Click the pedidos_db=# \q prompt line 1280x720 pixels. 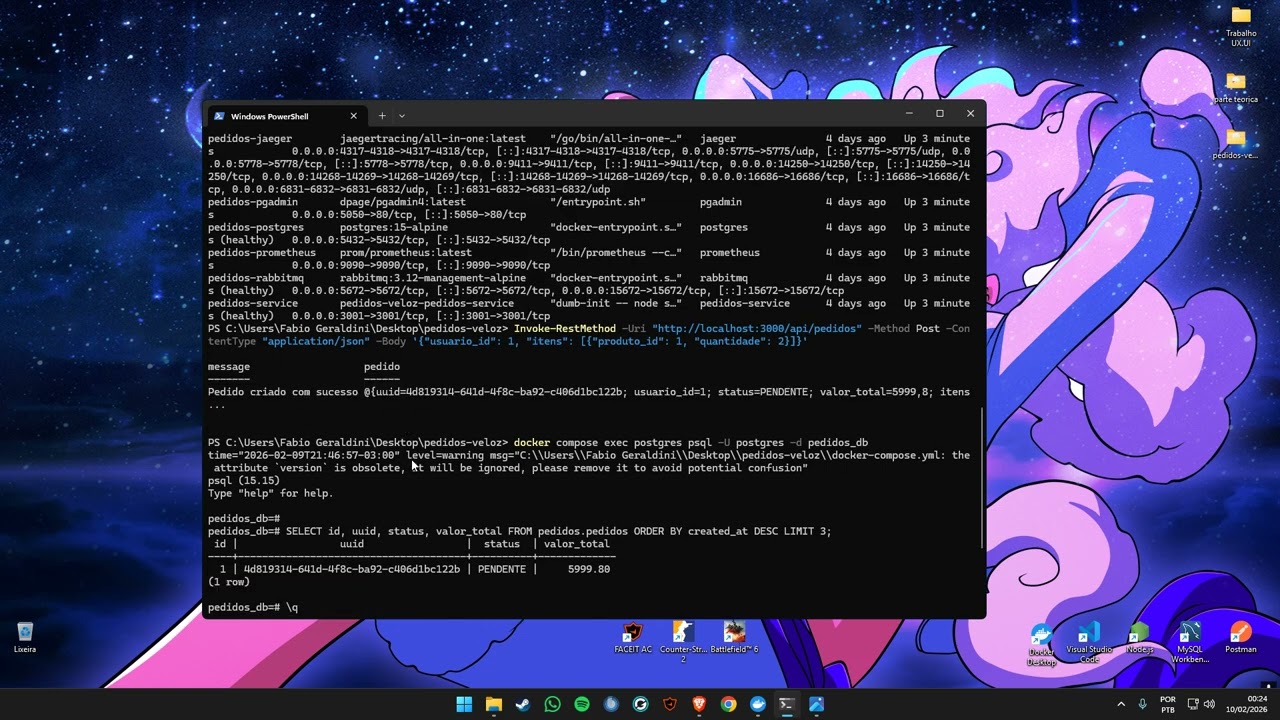click(x=253, y=607)
